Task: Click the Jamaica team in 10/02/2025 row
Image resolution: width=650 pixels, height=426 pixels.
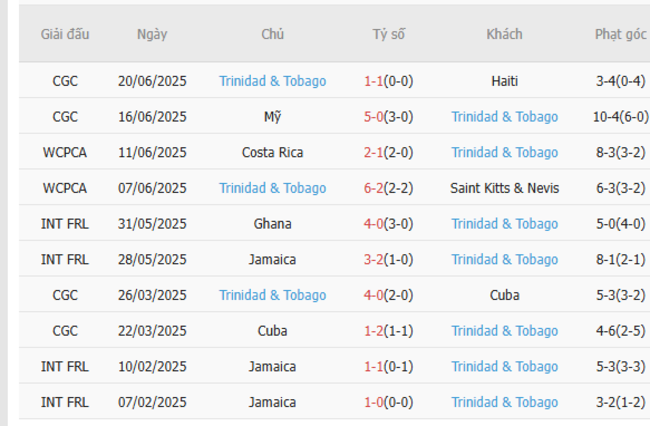Action: pos(272,367)
